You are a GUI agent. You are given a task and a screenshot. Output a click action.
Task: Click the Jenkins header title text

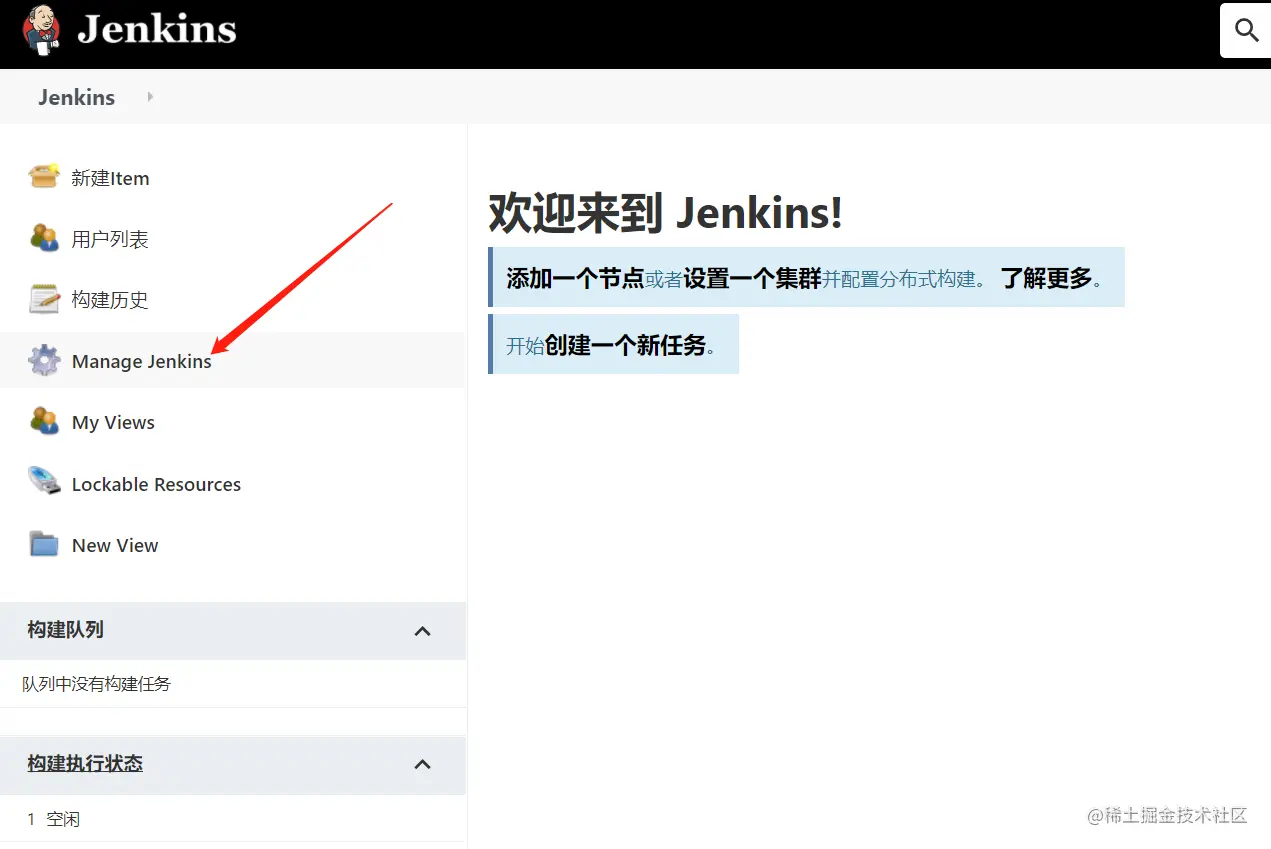(x=157, y=29)
